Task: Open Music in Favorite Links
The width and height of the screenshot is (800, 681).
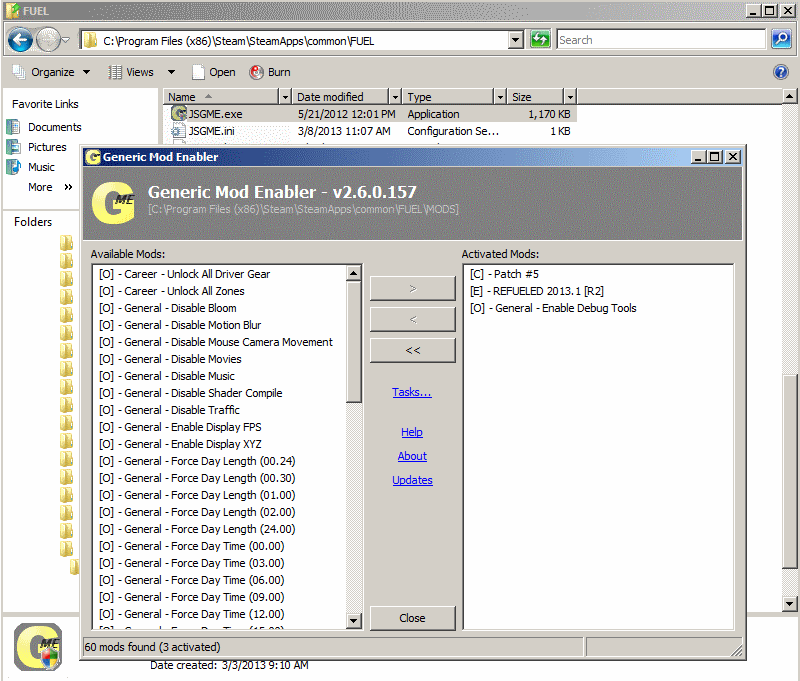Action: tap(41, 167)
